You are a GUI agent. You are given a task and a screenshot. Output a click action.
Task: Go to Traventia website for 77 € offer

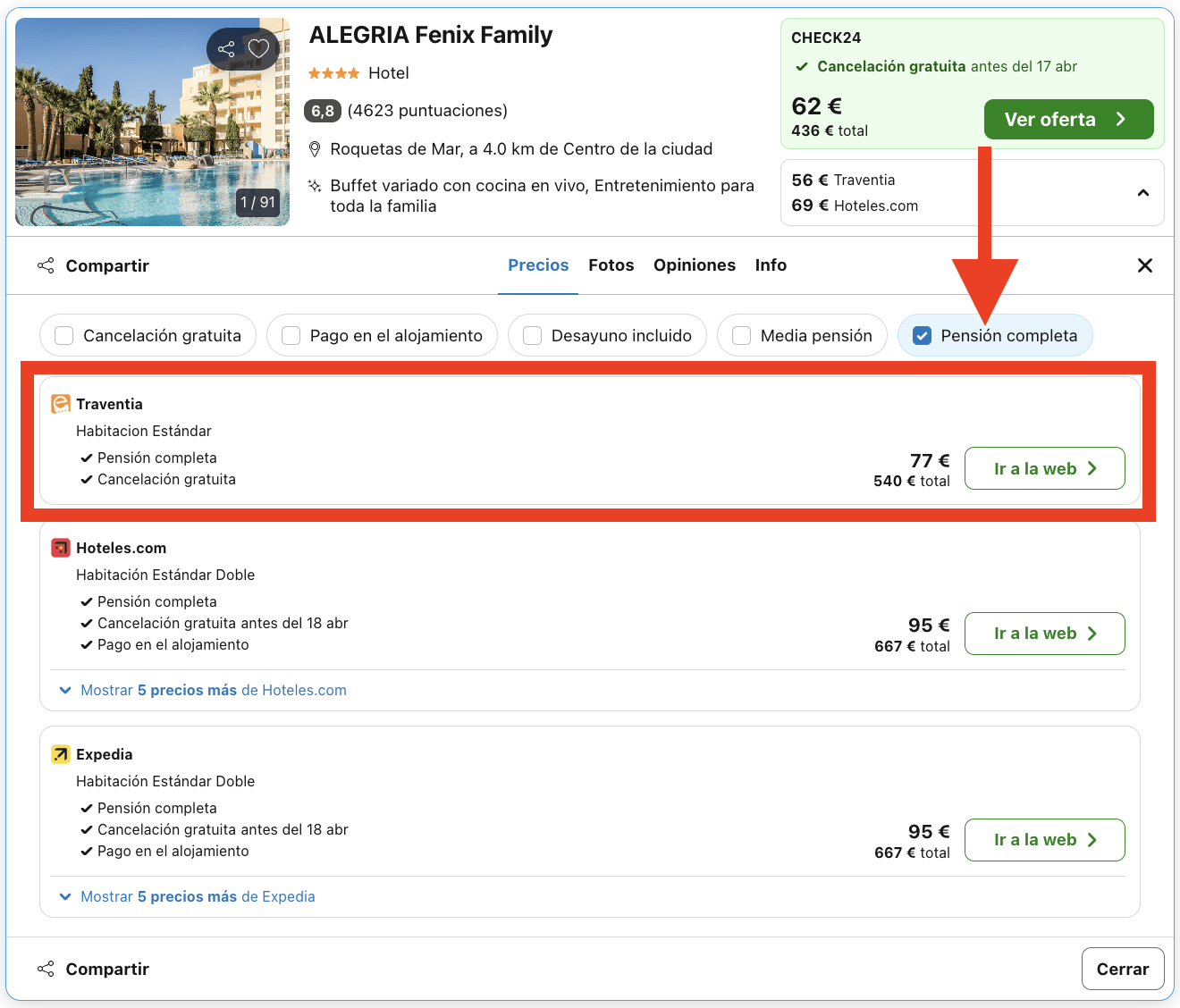pos(1045,468)
